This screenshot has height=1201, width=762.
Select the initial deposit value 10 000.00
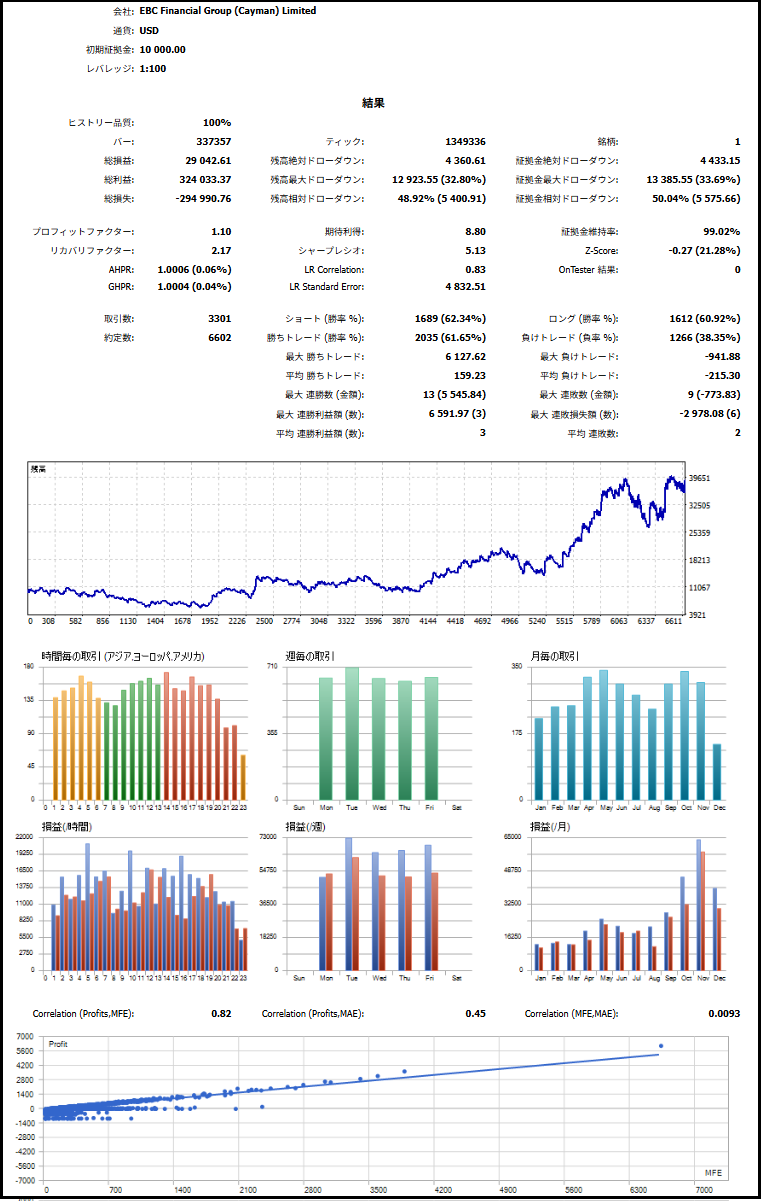pyautogui.click(x=162, y=49)
